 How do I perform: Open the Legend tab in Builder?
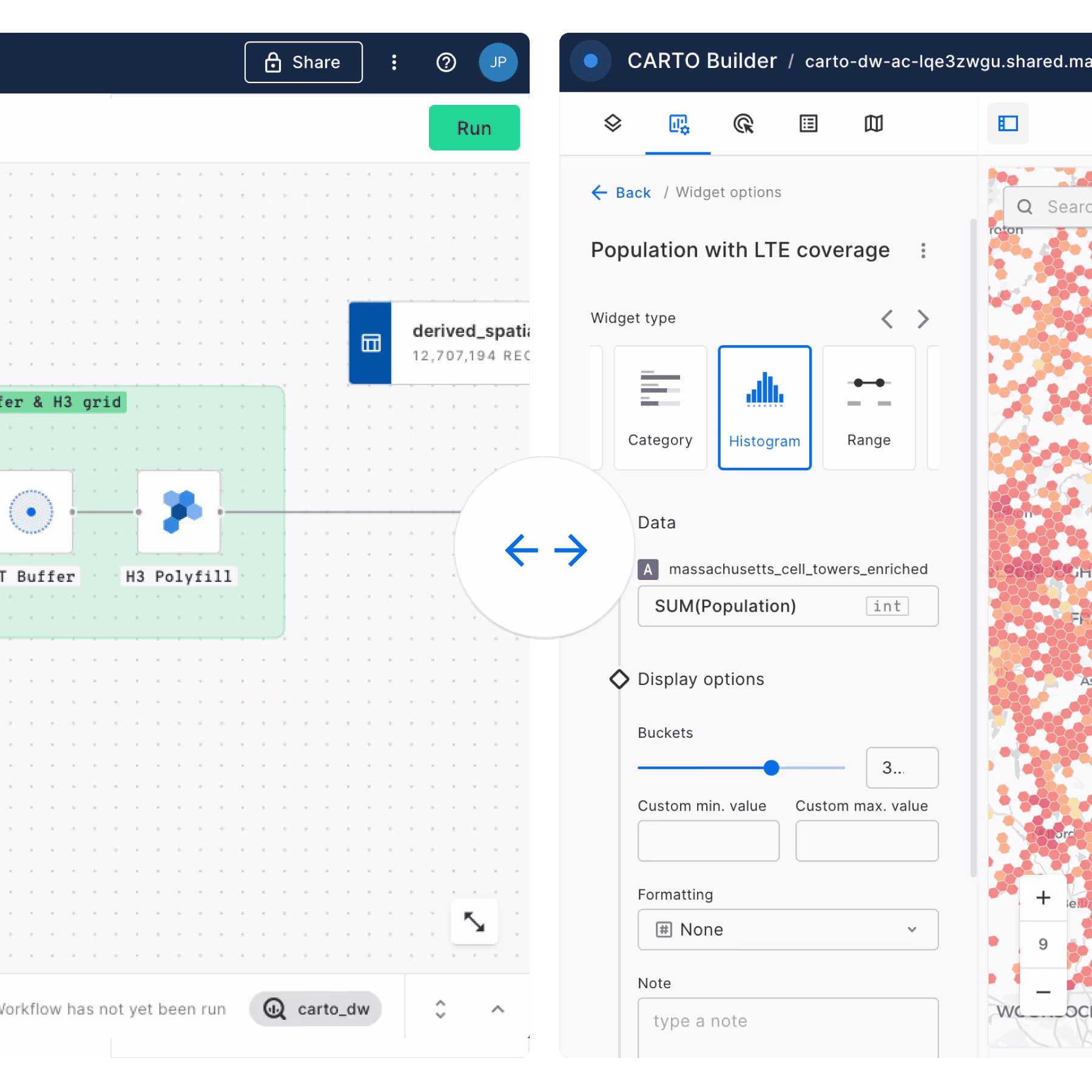pos(808,124)
